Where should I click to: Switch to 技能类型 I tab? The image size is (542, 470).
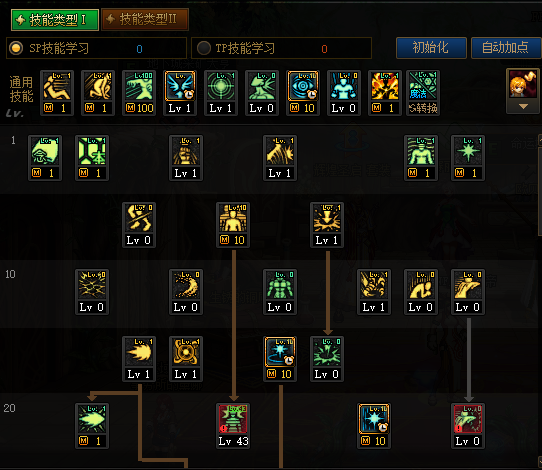click(55, 20)
